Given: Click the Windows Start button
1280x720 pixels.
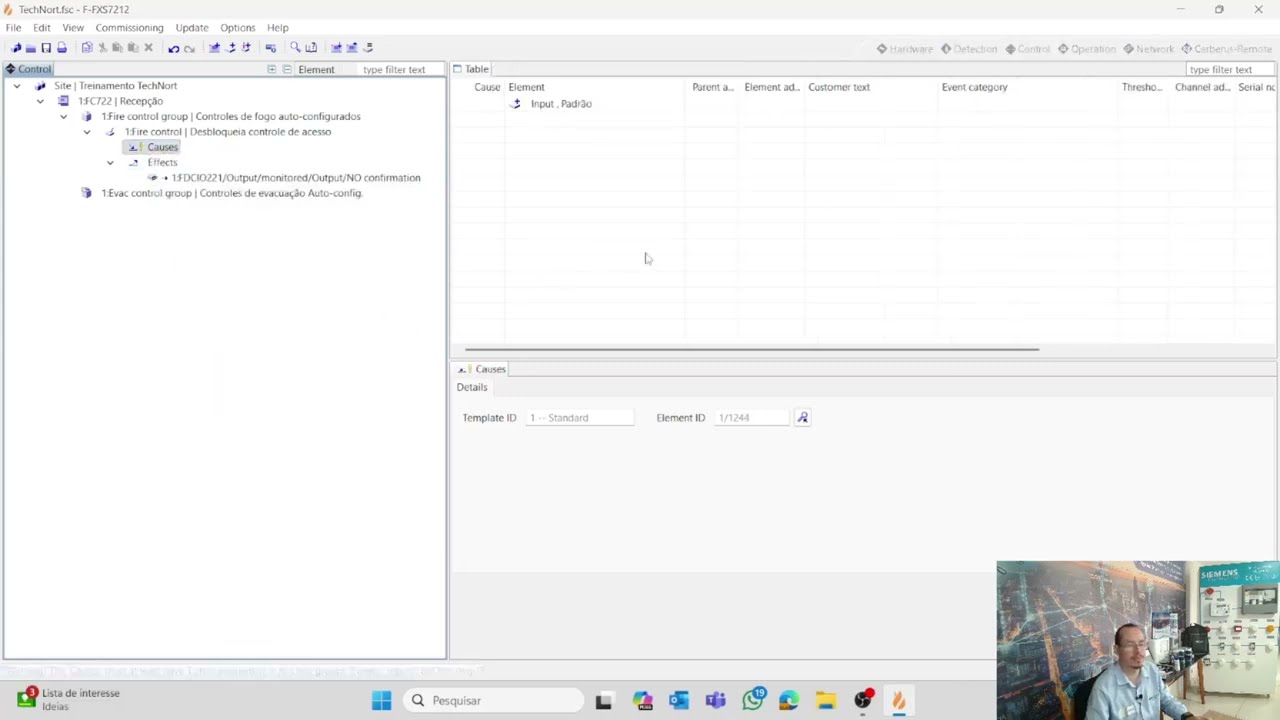Looking at the screenshot, I should tap(382, 700).
